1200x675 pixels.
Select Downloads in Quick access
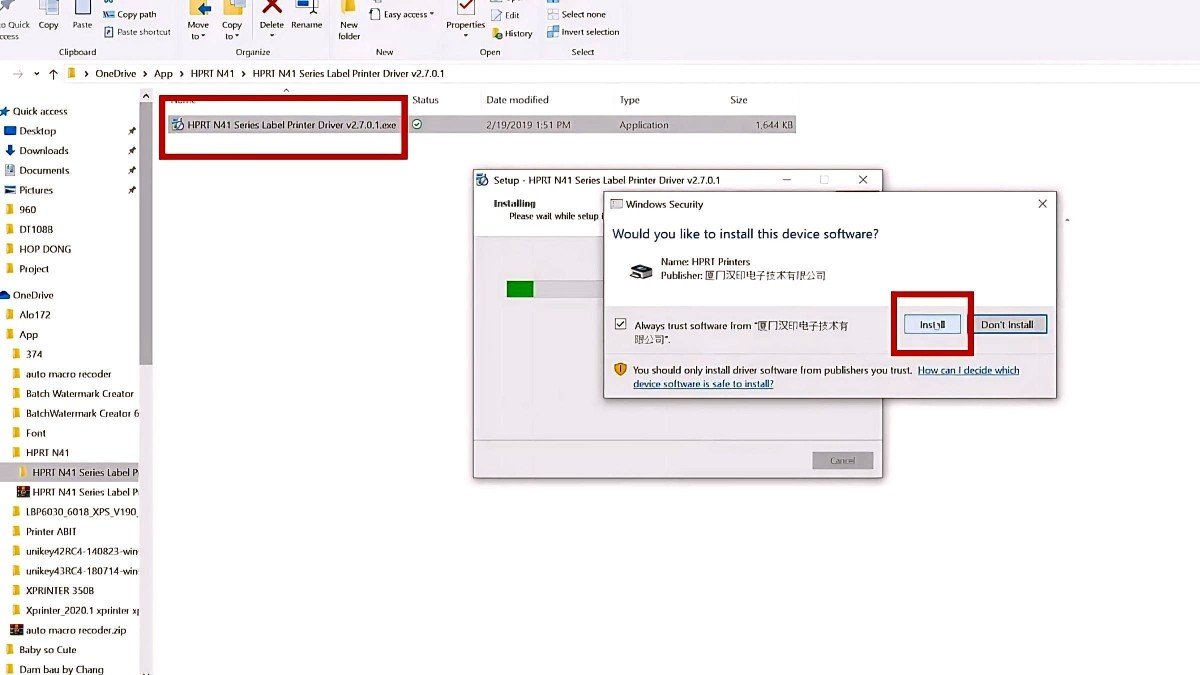pyautogui.click(x=44, y=151)
